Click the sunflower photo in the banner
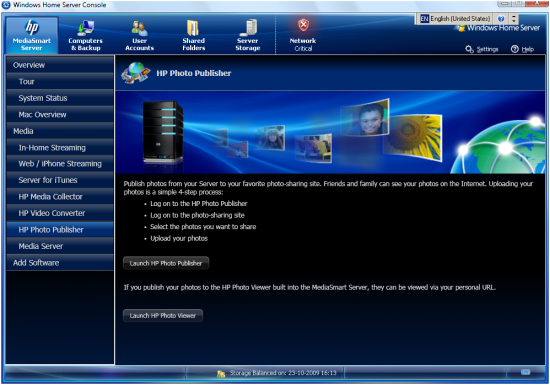 (413, 137)
